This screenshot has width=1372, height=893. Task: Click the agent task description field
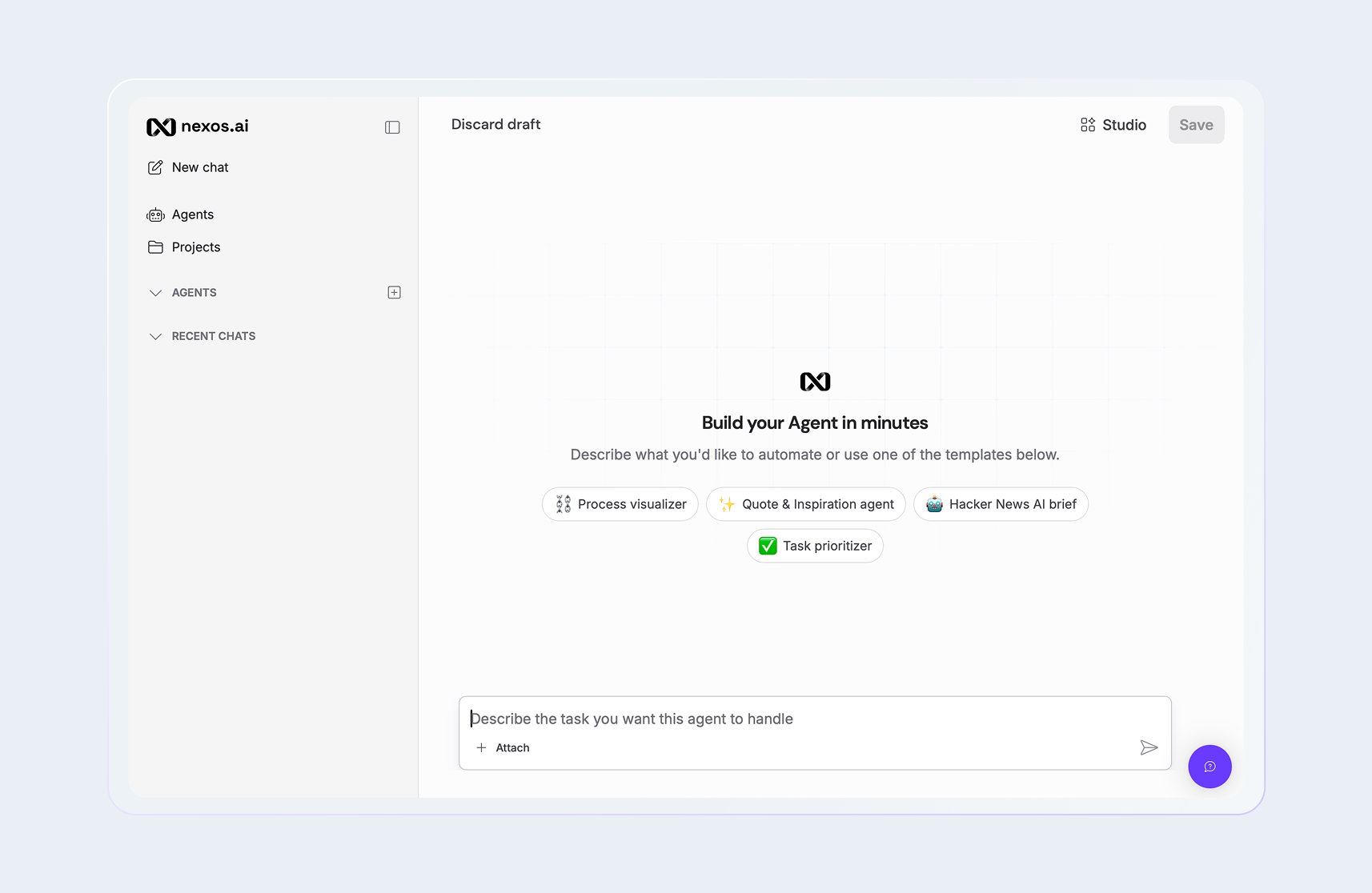click(814, 719)
